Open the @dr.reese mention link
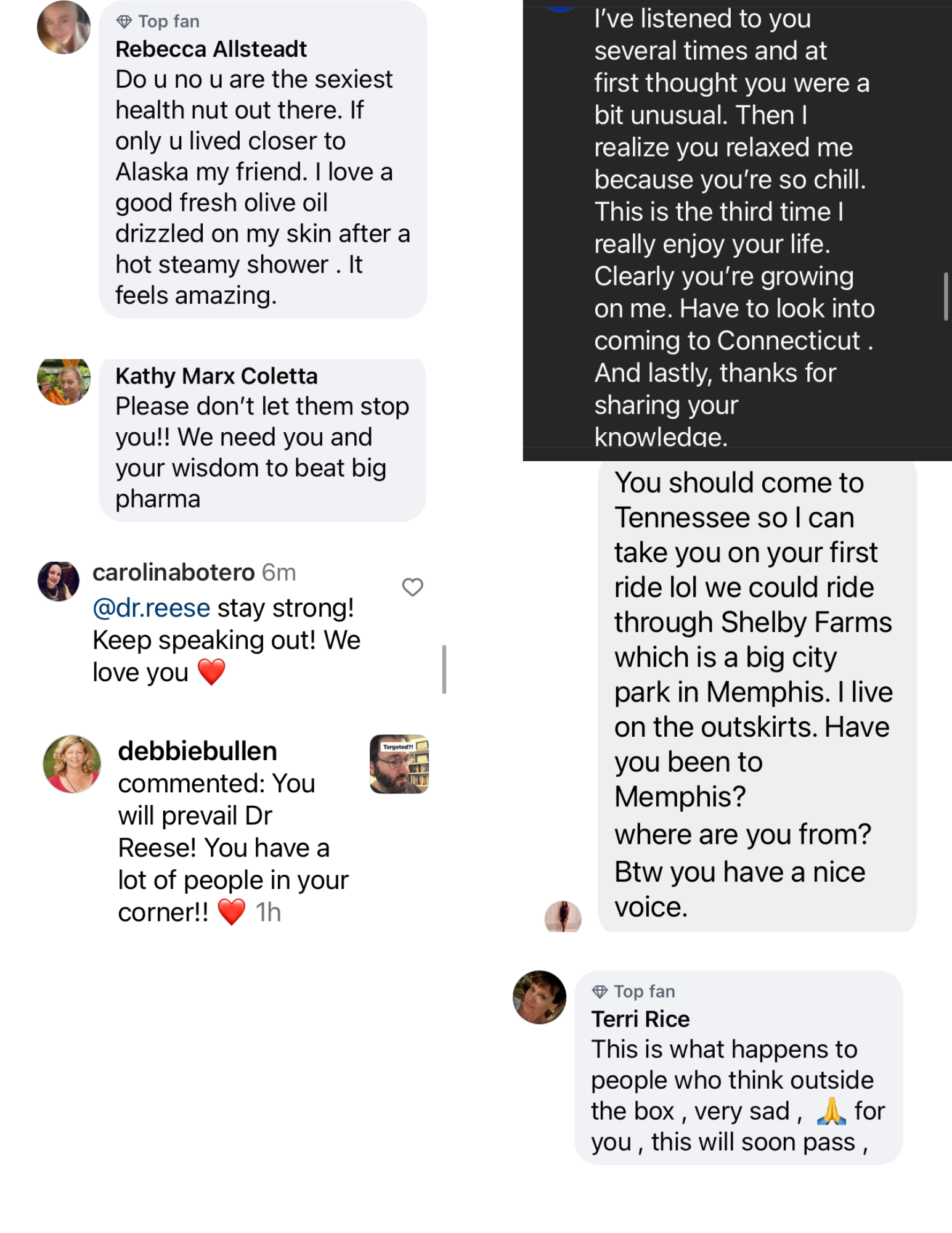The width and height of the screenshot is (952, 1233). [x=152, y=608]
